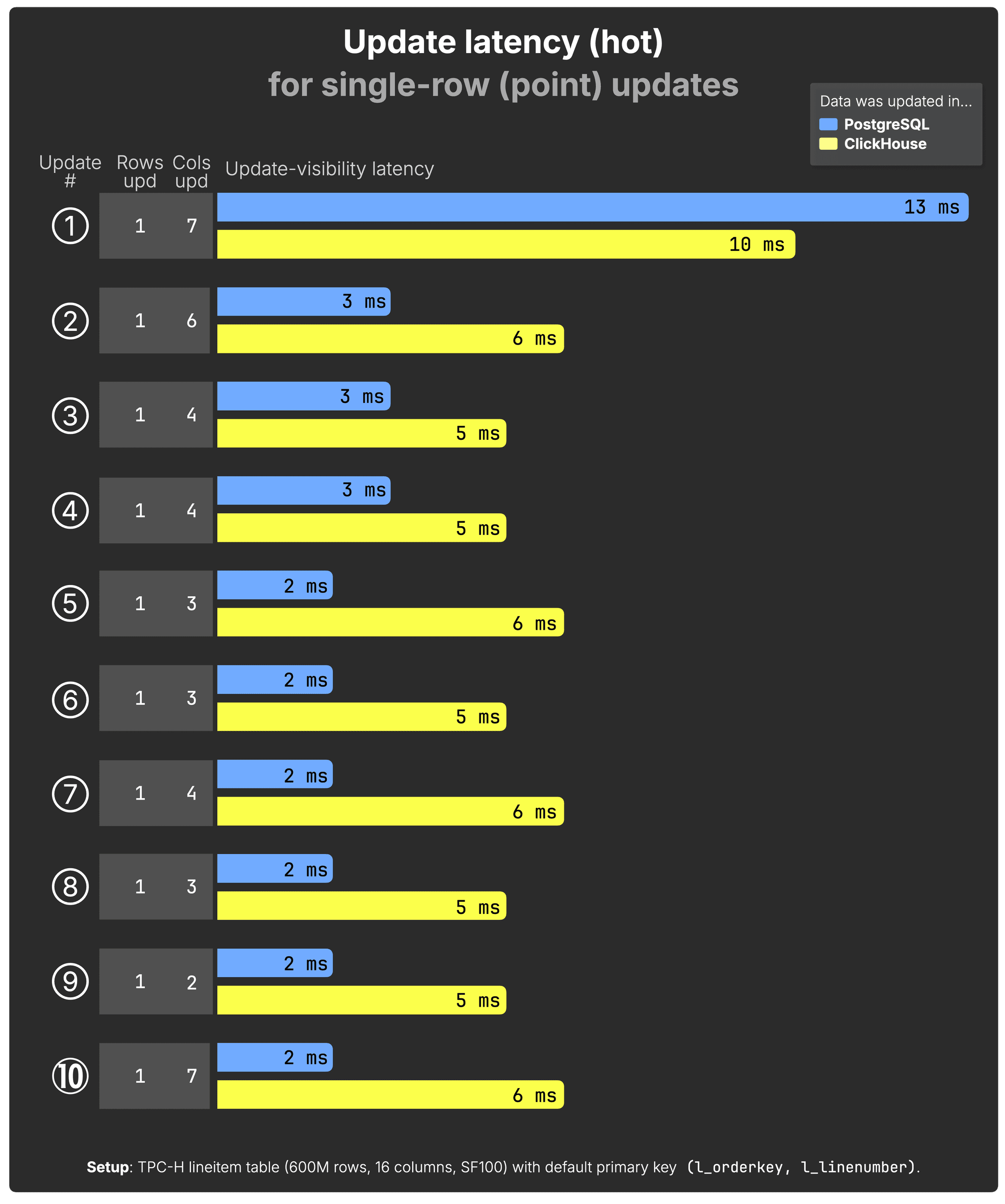
Task: Select the circled number 7 icon
Action: tap(71, 794)
